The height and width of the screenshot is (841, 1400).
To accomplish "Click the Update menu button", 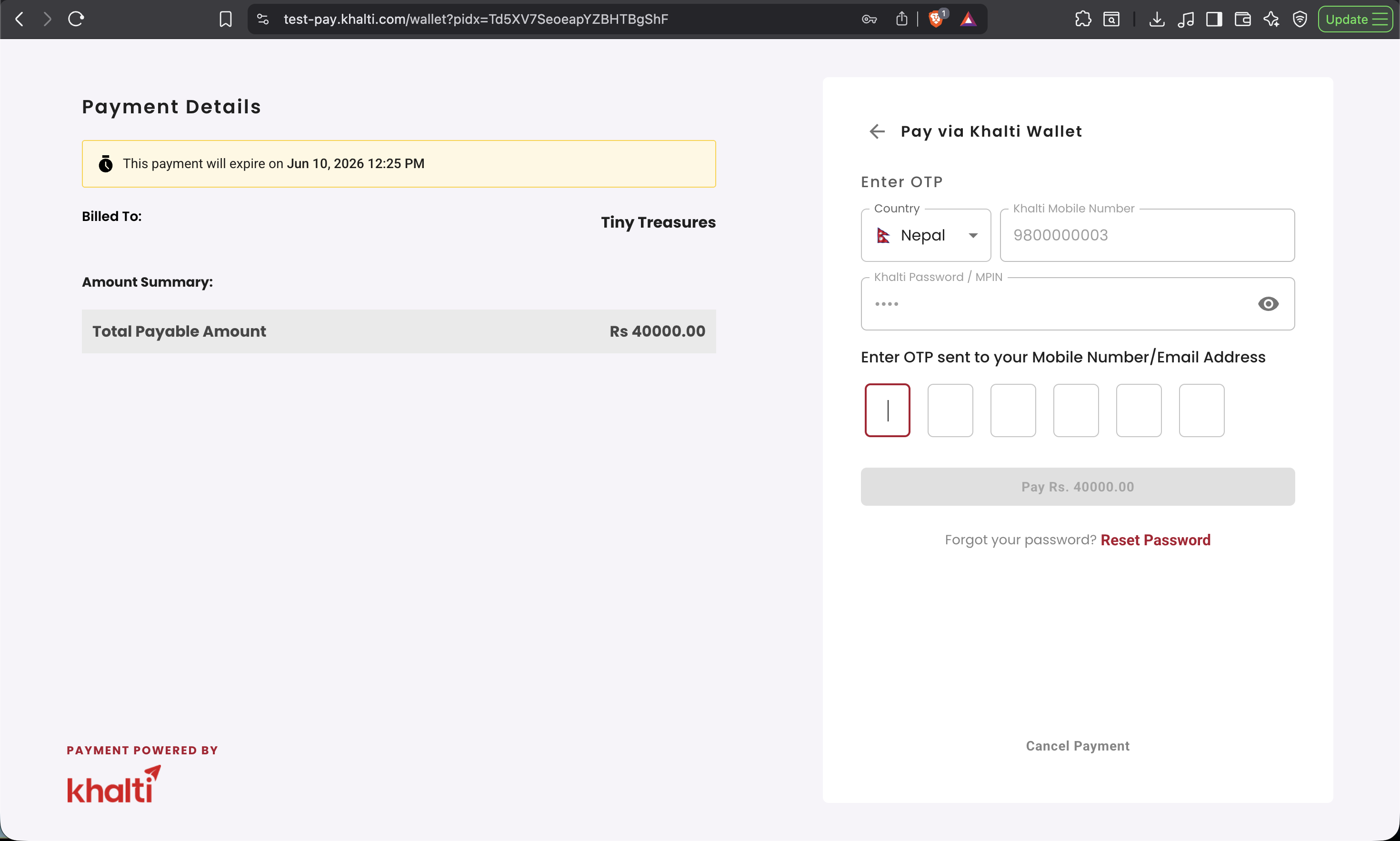I will pyautogui.click(x=1355, y=19).
